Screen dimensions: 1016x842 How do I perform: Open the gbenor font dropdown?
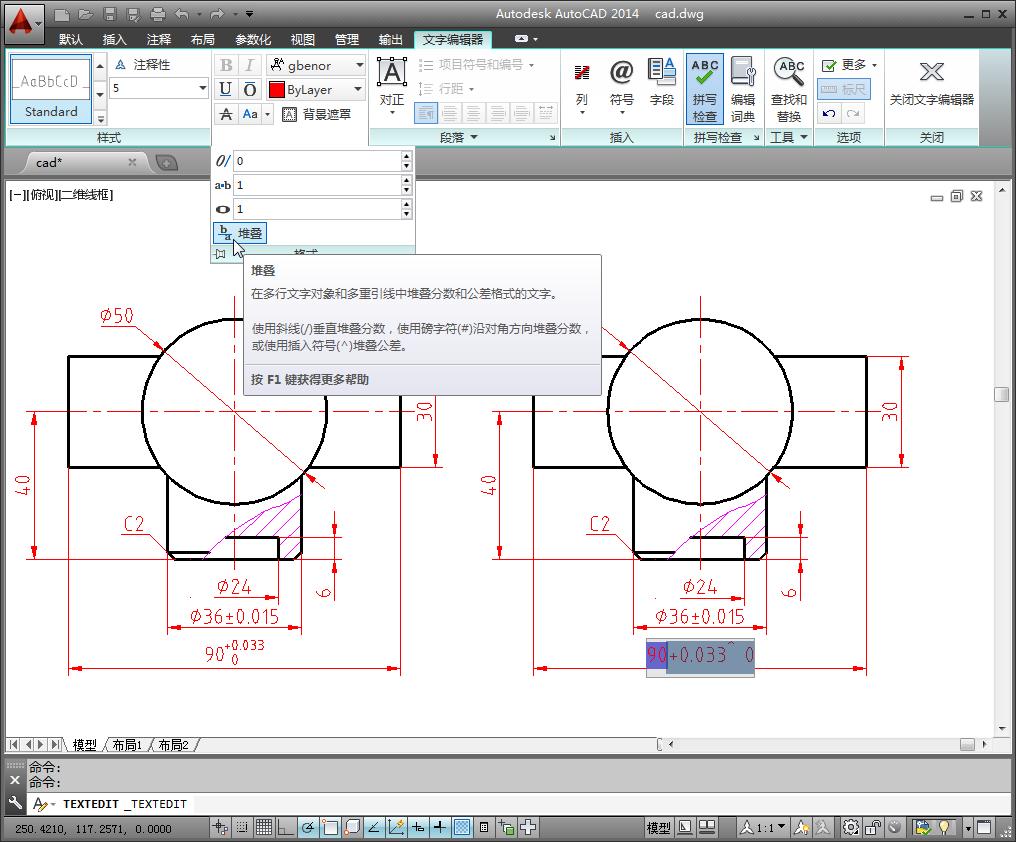(358, 64)
